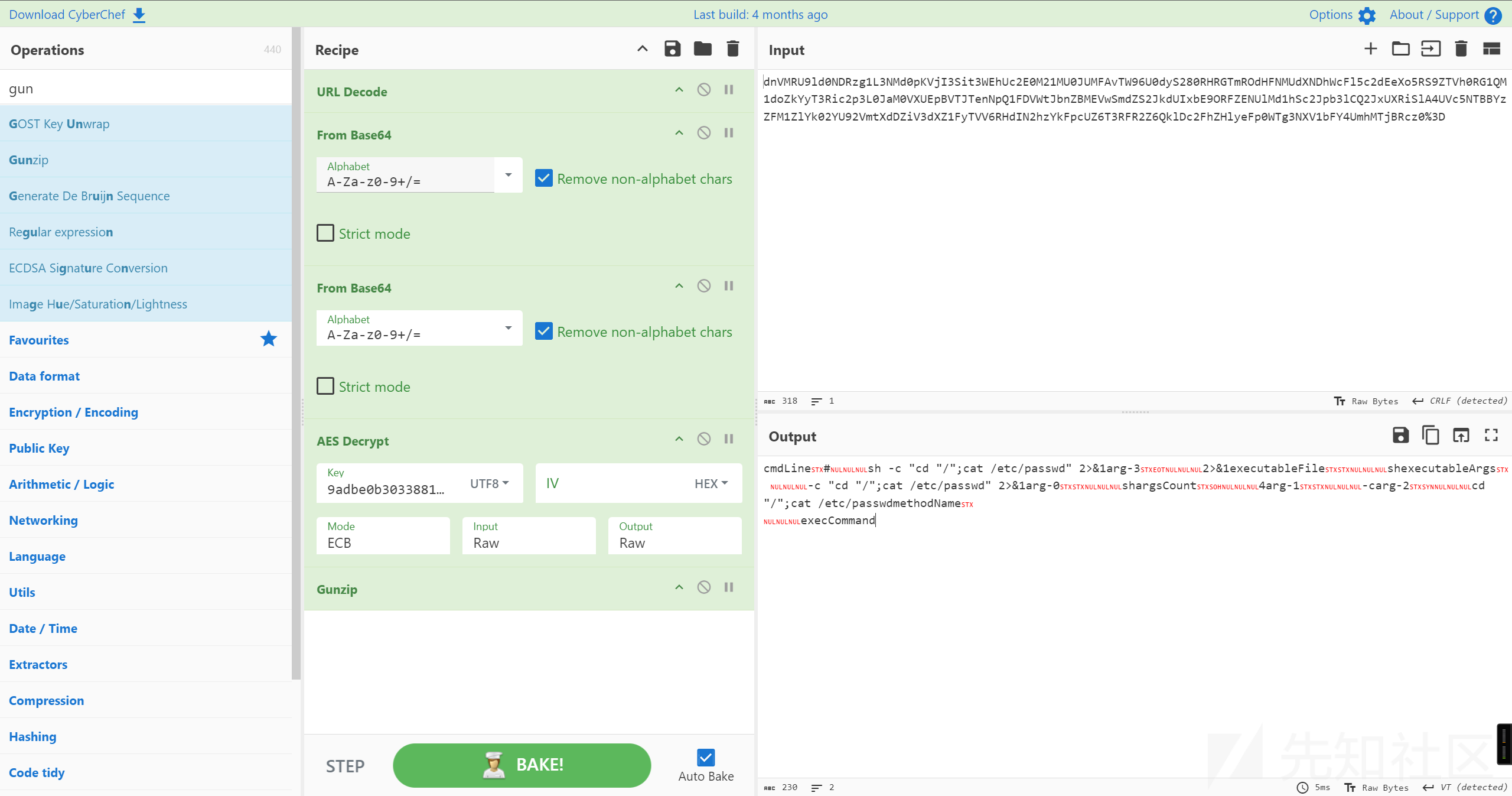
Task: Click the BAKE! button
Action: click(x=522, y=765)
